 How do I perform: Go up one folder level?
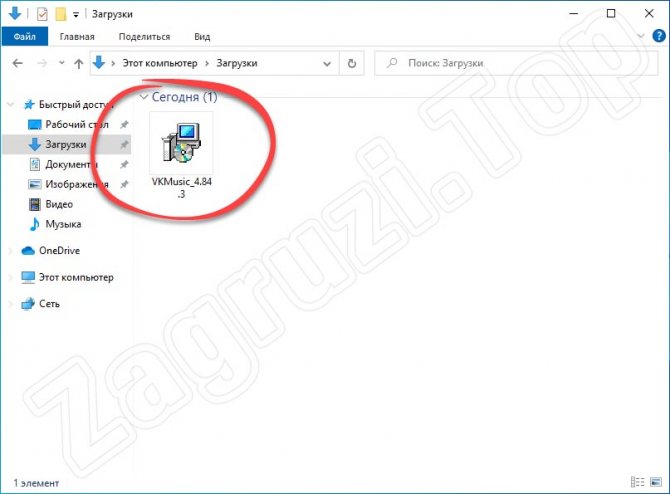(x=79, y=64)
